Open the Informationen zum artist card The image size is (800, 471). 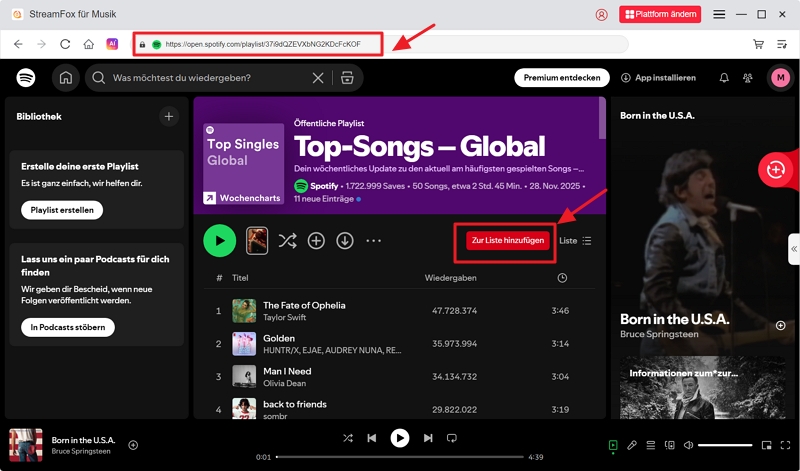[702, 387]
